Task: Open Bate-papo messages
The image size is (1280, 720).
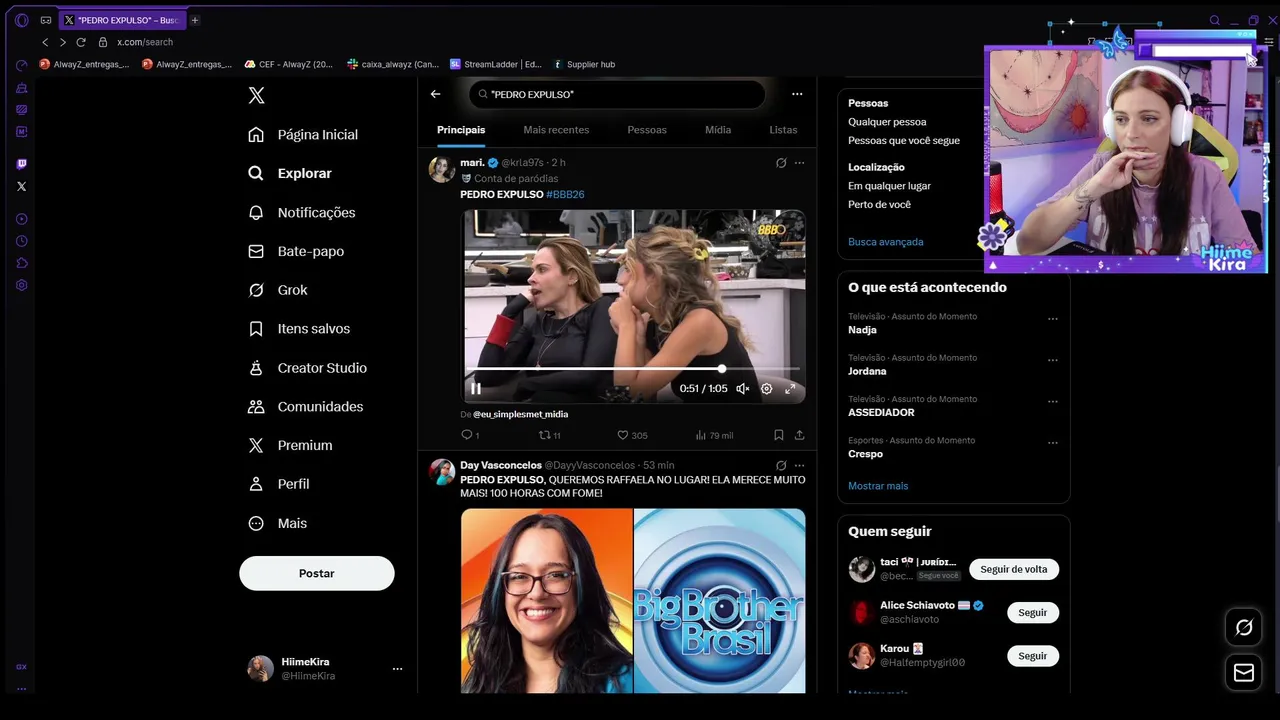Action: point(296,251)
